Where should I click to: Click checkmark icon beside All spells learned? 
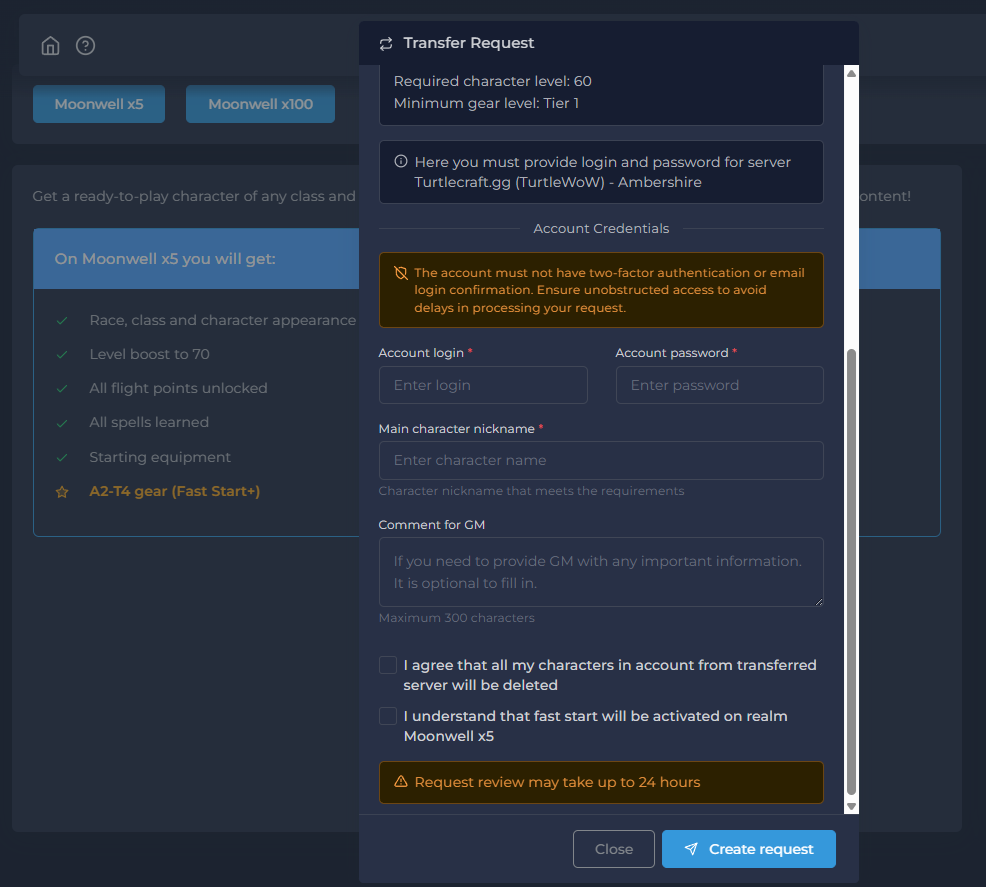[x=62, y=423]
